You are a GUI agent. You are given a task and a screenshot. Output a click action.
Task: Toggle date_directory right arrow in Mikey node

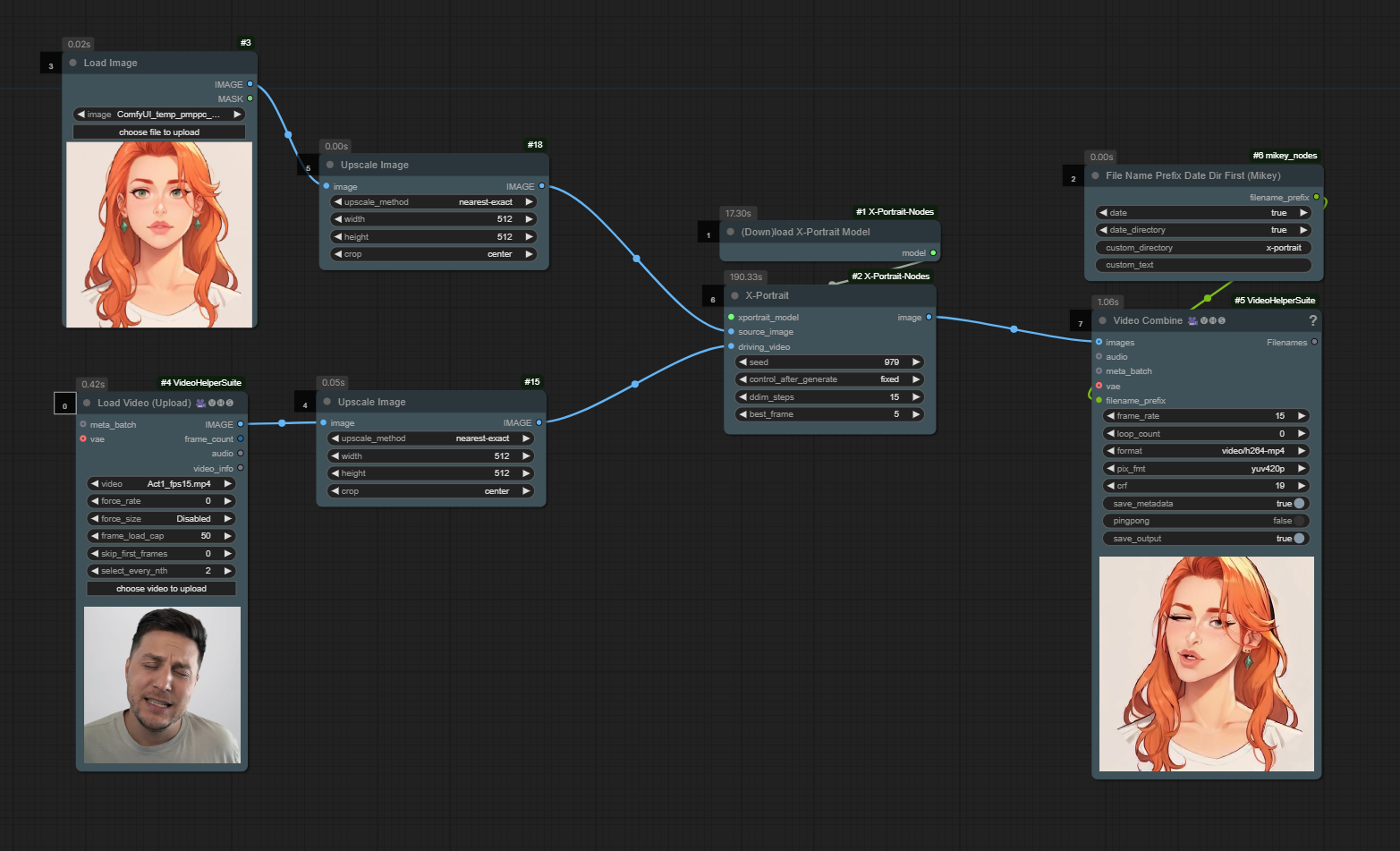[1303, 230]
